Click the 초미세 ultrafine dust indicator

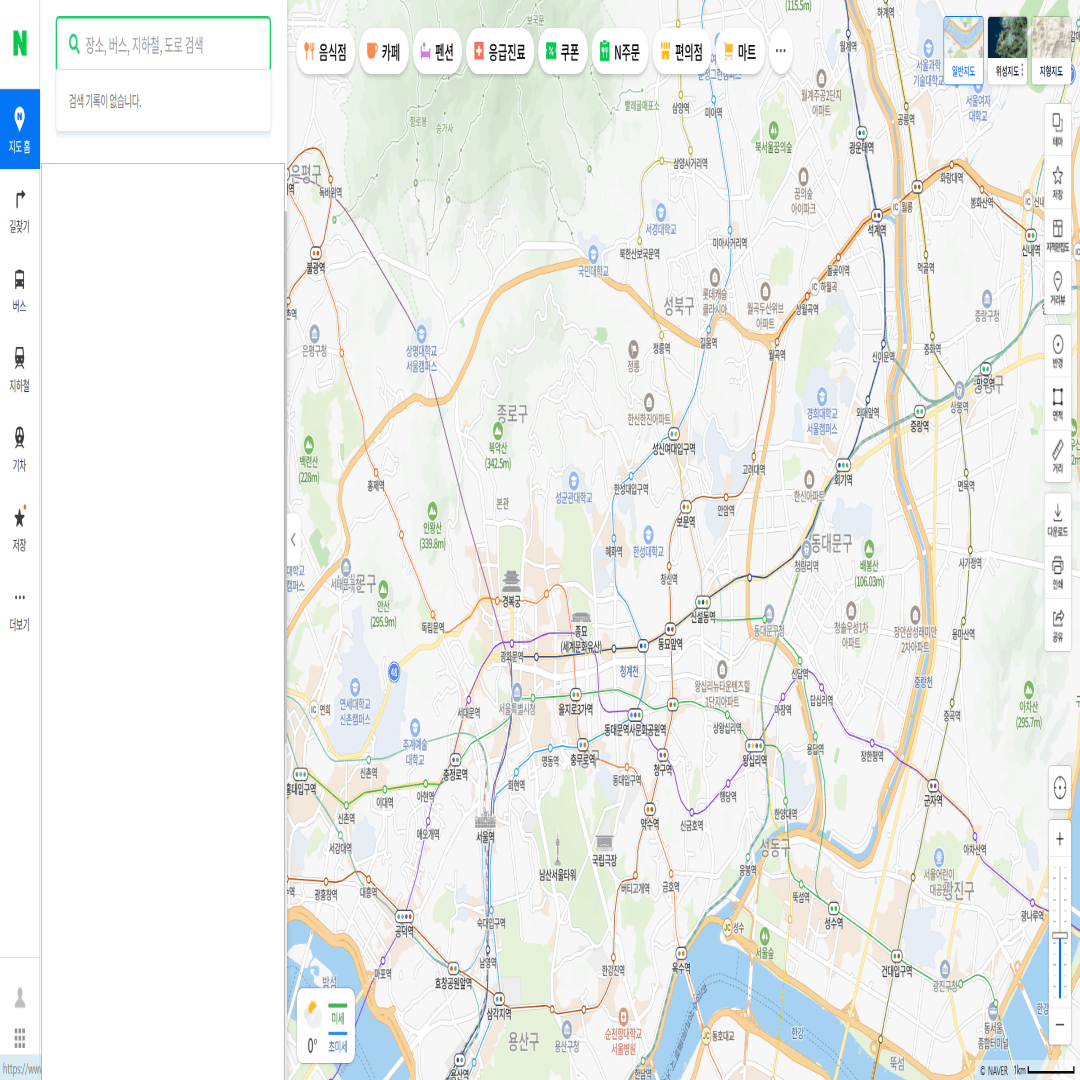coord(338,1041)
